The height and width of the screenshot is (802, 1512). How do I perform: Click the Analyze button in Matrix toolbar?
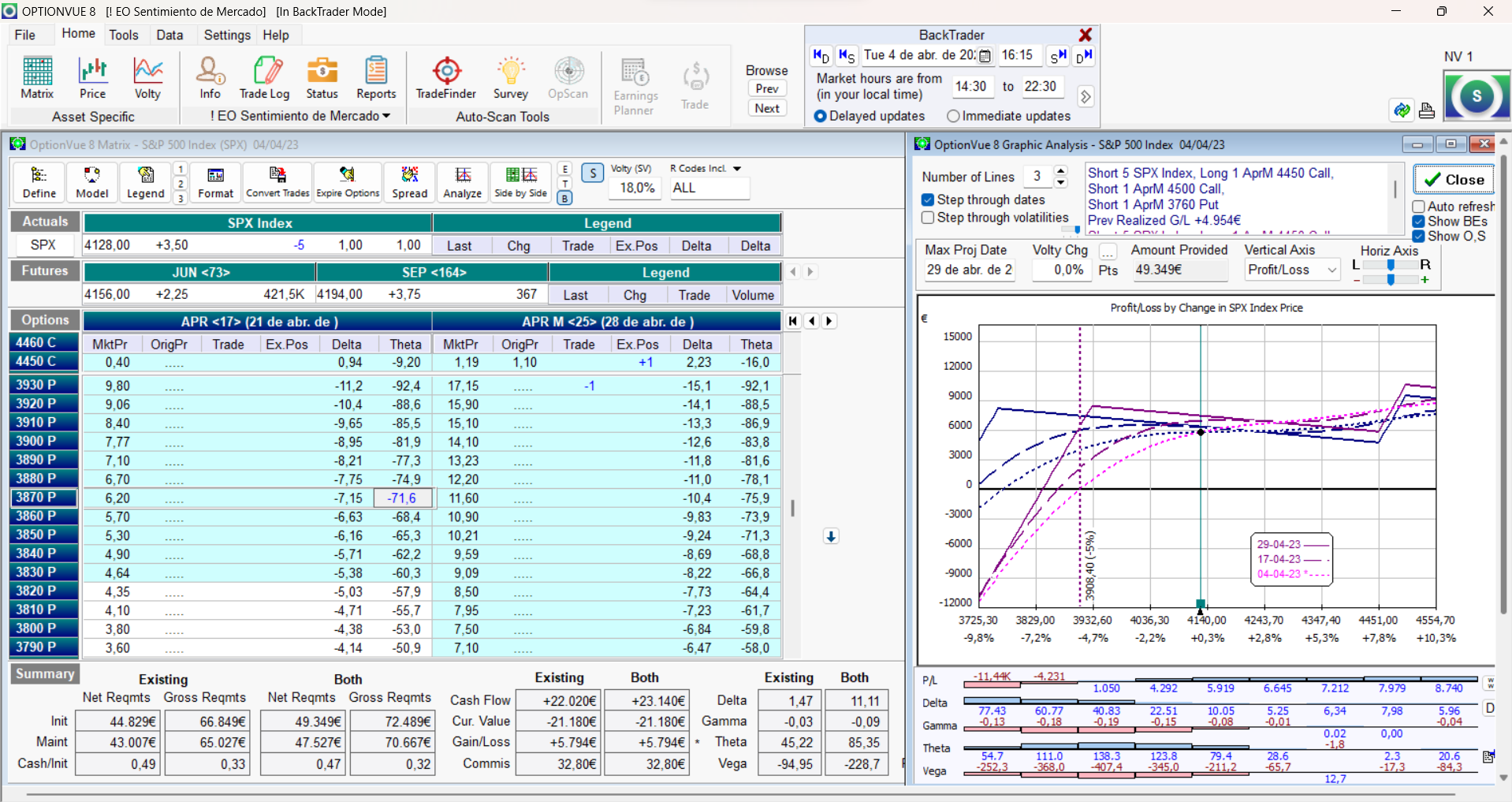pos(462,182)
